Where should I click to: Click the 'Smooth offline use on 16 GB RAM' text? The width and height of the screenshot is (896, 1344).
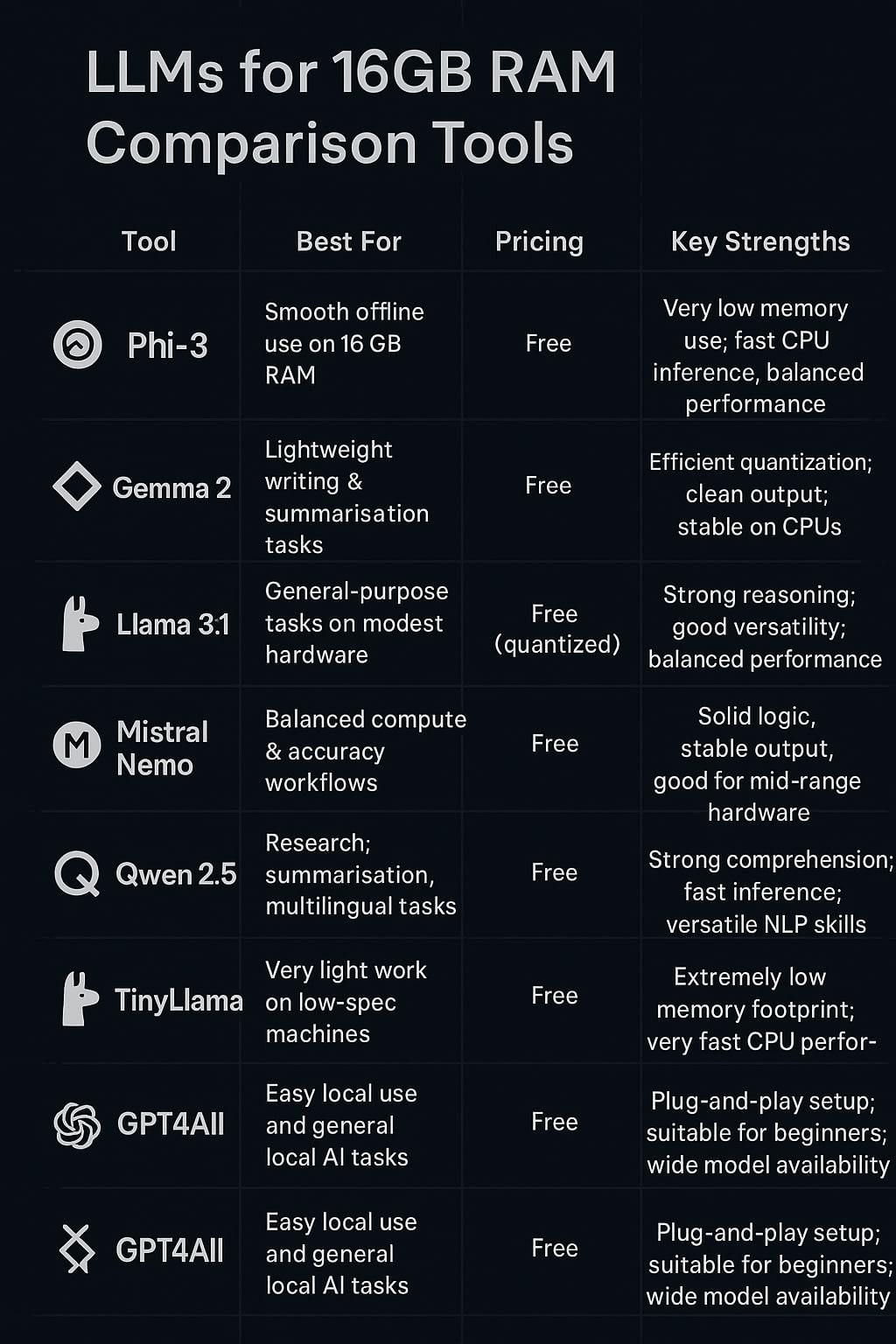(344, 344)
